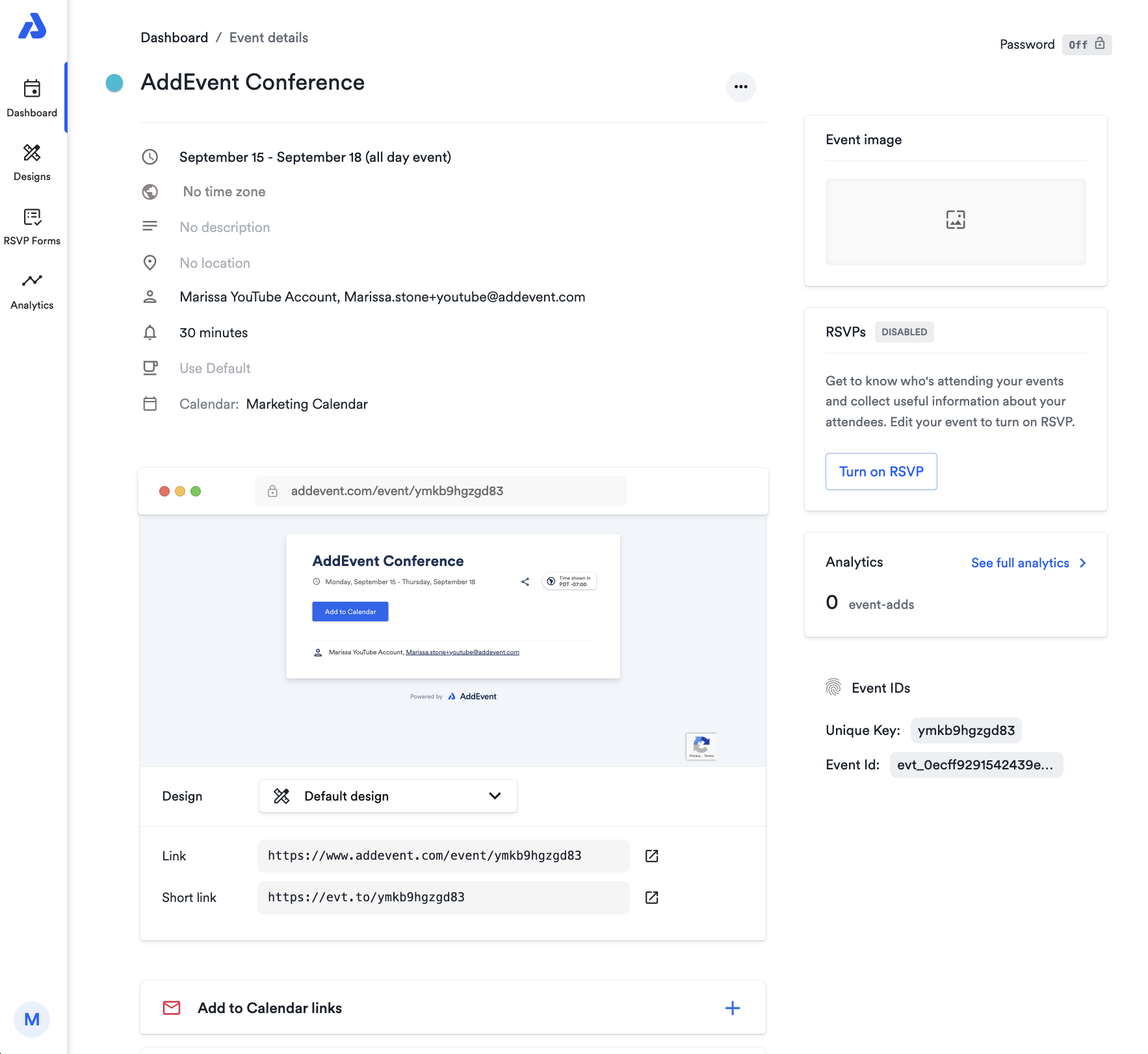1148x1054 pixels.
Task: Click the user avatar at bottom left
Action: 32,1019
